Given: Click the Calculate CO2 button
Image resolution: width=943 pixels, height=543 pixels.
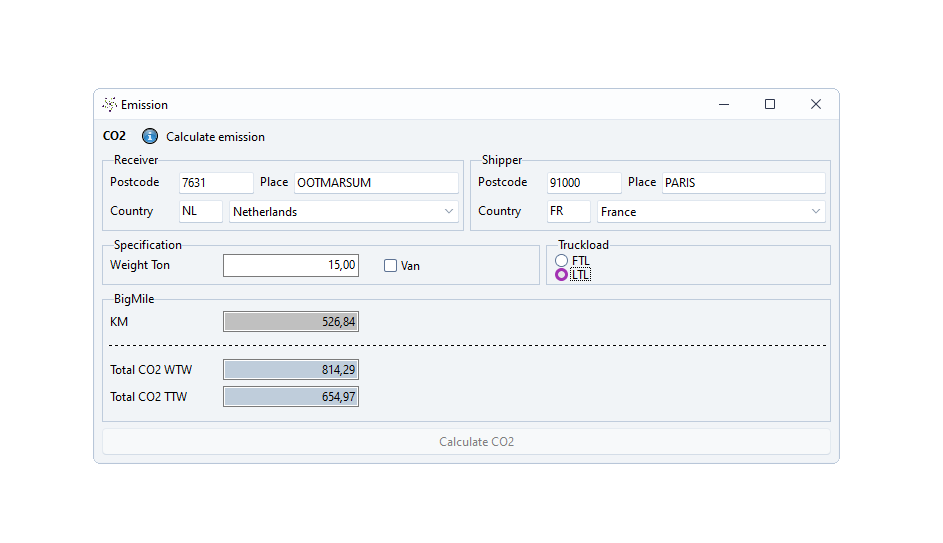Looking at the screenshot, I should tap(466, 441).
